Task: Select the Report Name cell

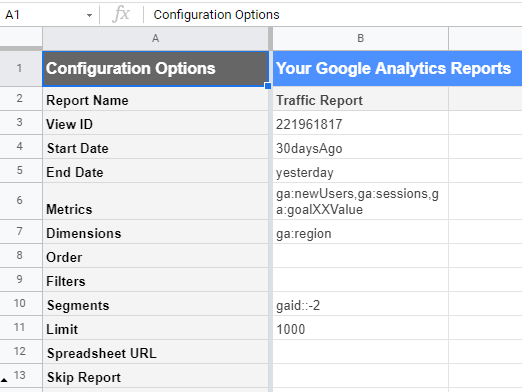Action: [x=155, y=99]
